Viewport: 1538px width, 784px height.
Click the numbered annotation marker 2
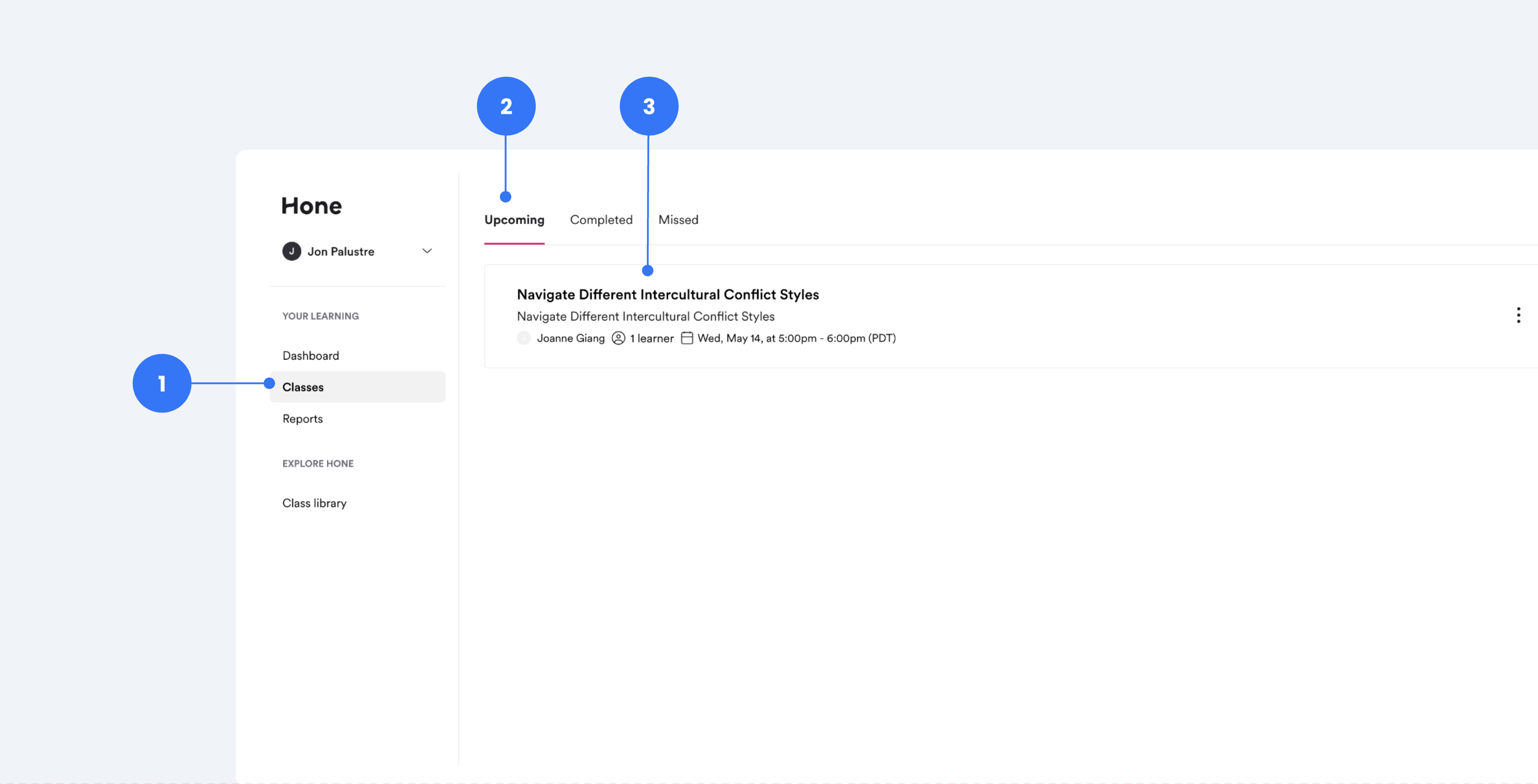point(505,106)
